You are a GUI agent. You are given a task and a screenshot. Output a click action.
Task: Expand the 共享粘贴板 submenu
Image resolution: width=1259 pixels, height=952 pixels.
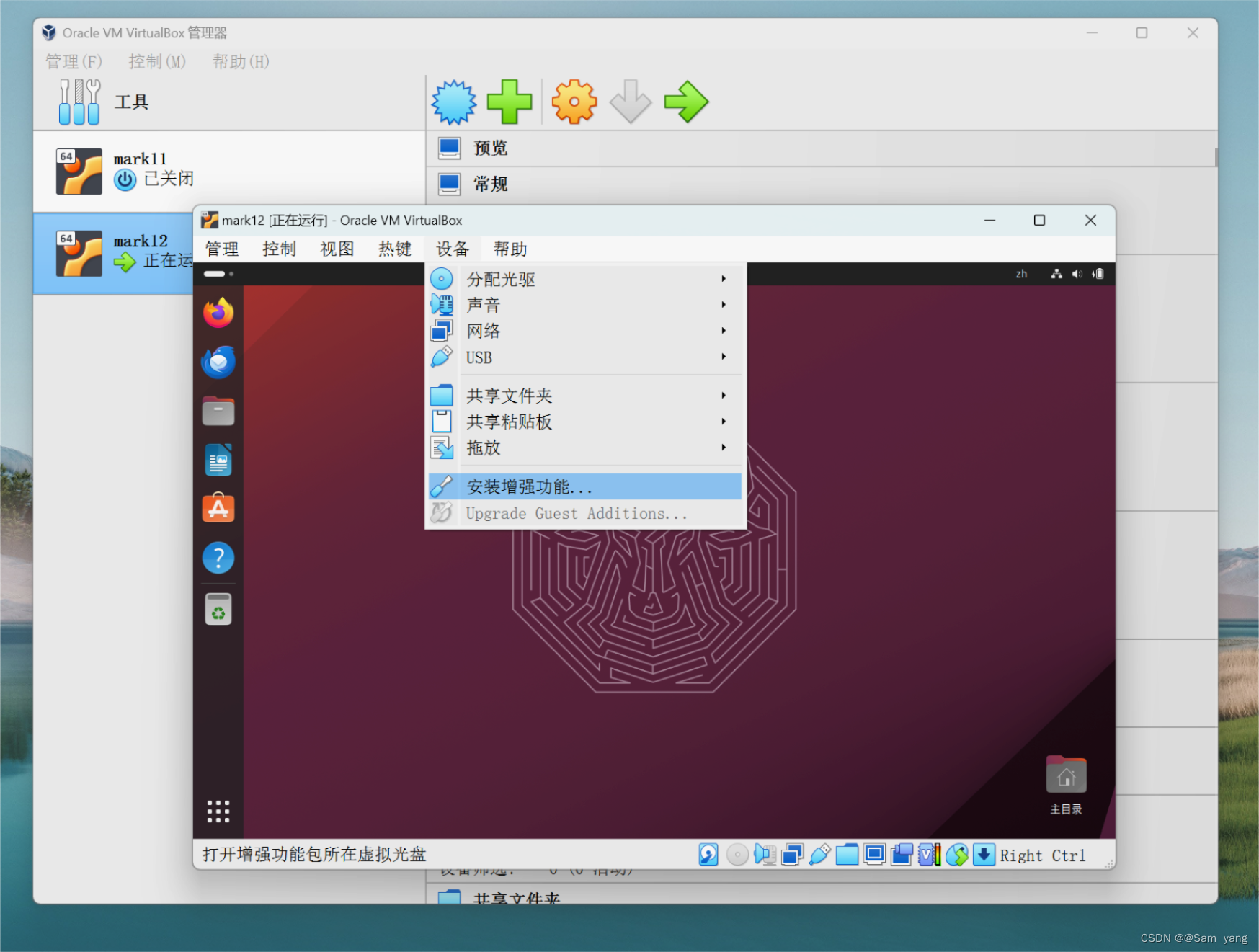pyautogui.click(x=585, y=422)
